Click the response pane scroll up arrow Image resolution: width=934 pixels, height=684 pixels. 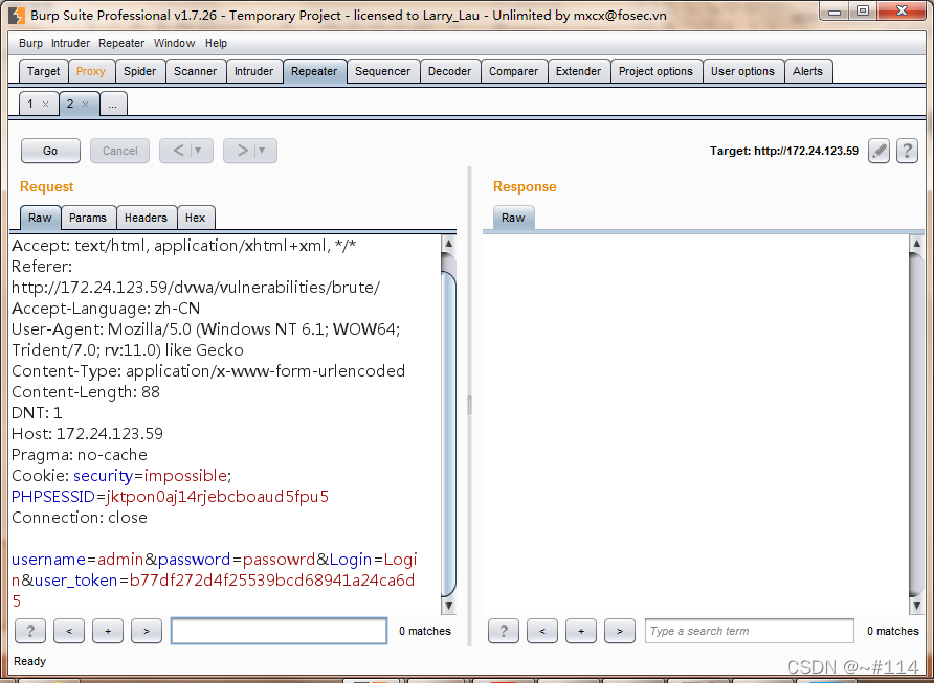[x=916, y=244]
